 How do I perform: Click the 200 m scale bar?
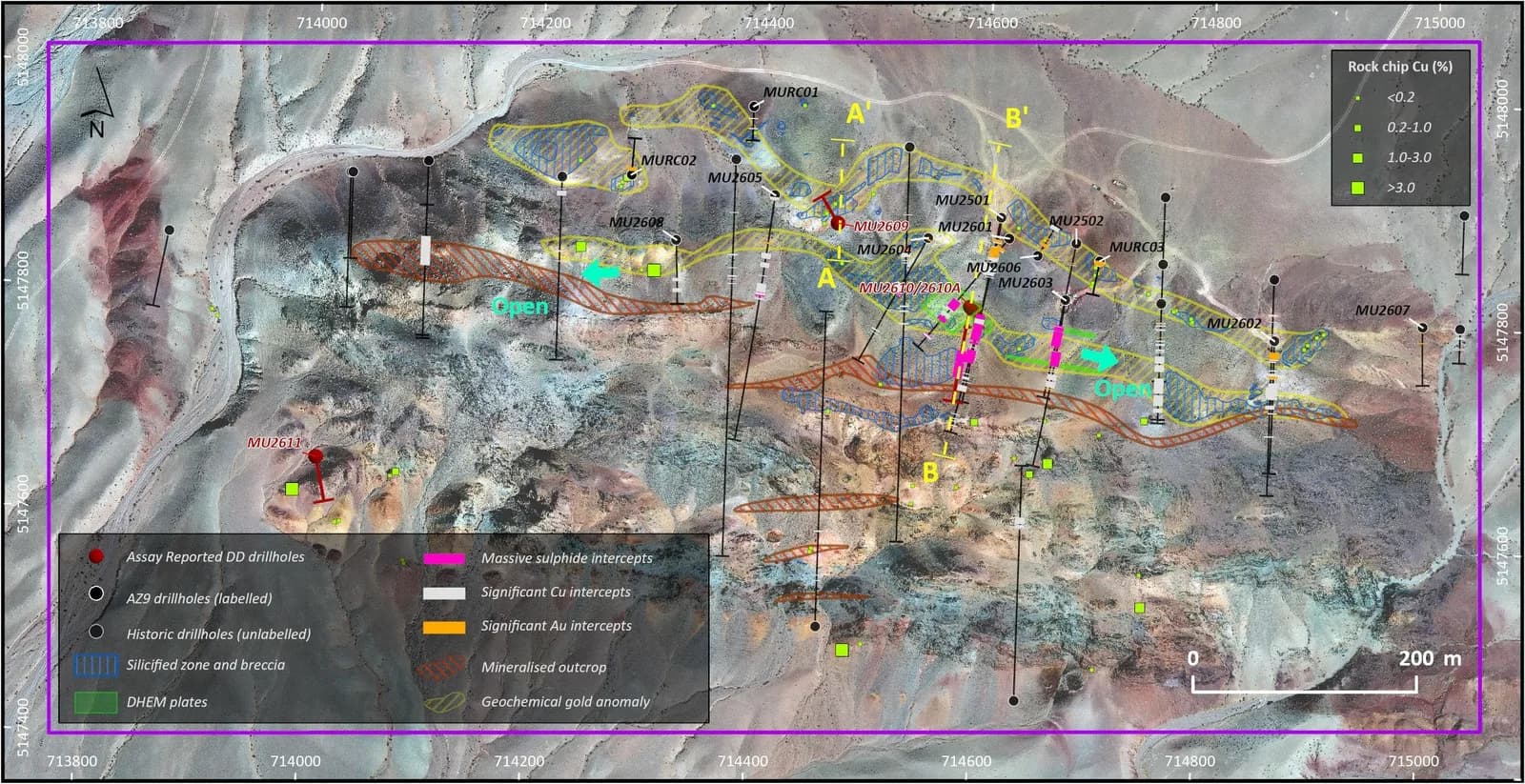[x=1304, y=683]
